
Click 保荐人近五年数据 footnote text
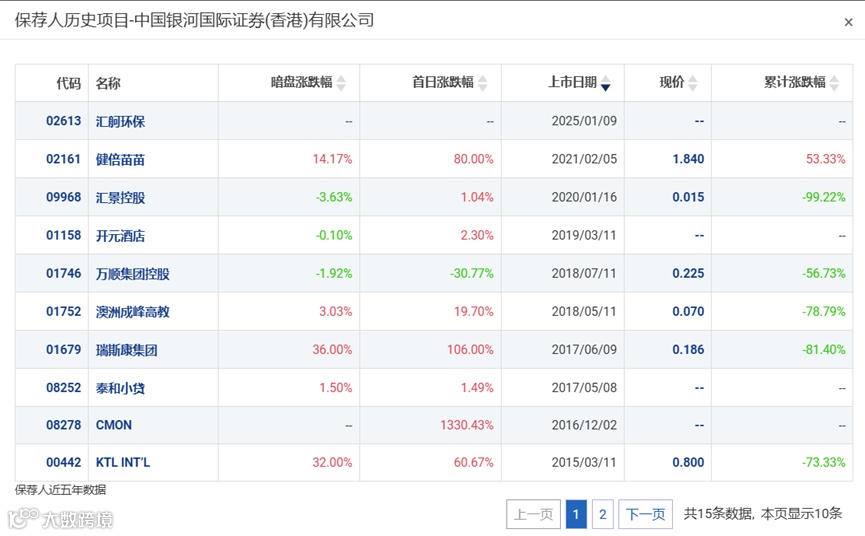click(60, 490)
